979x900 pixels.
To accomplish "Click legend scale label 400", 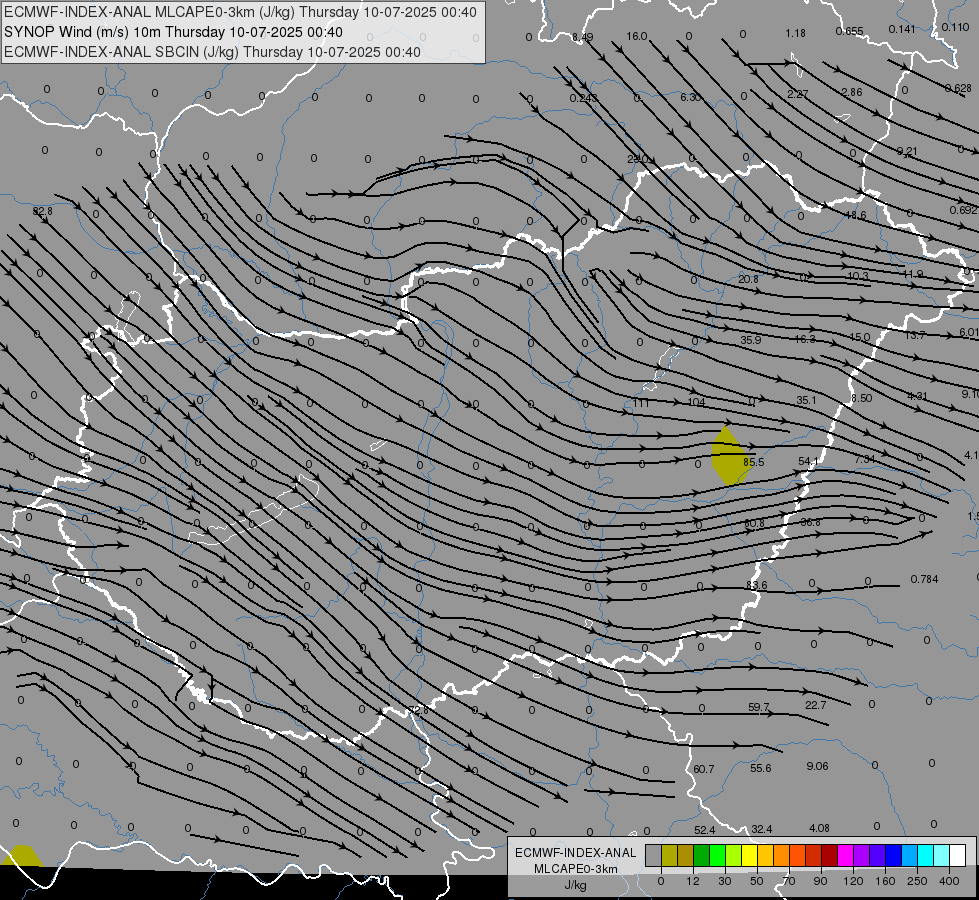I will (949, 881).
